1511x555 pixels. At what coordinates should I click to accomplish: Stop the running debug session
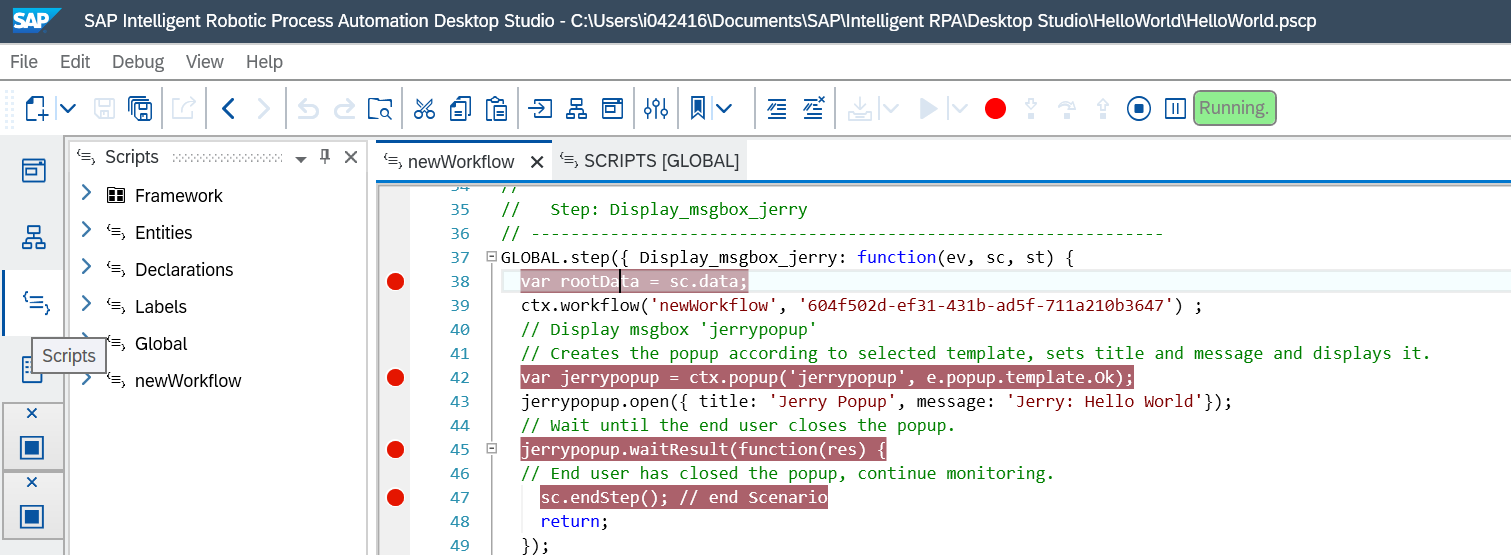[1138, 108]
